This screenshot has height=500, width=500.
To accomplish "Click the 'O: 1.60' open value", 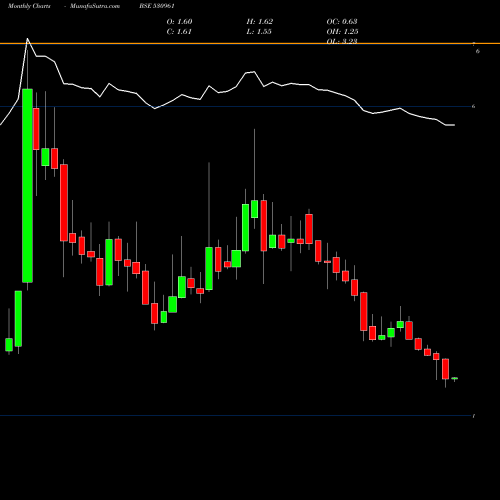I will click(x=179, y=22).
